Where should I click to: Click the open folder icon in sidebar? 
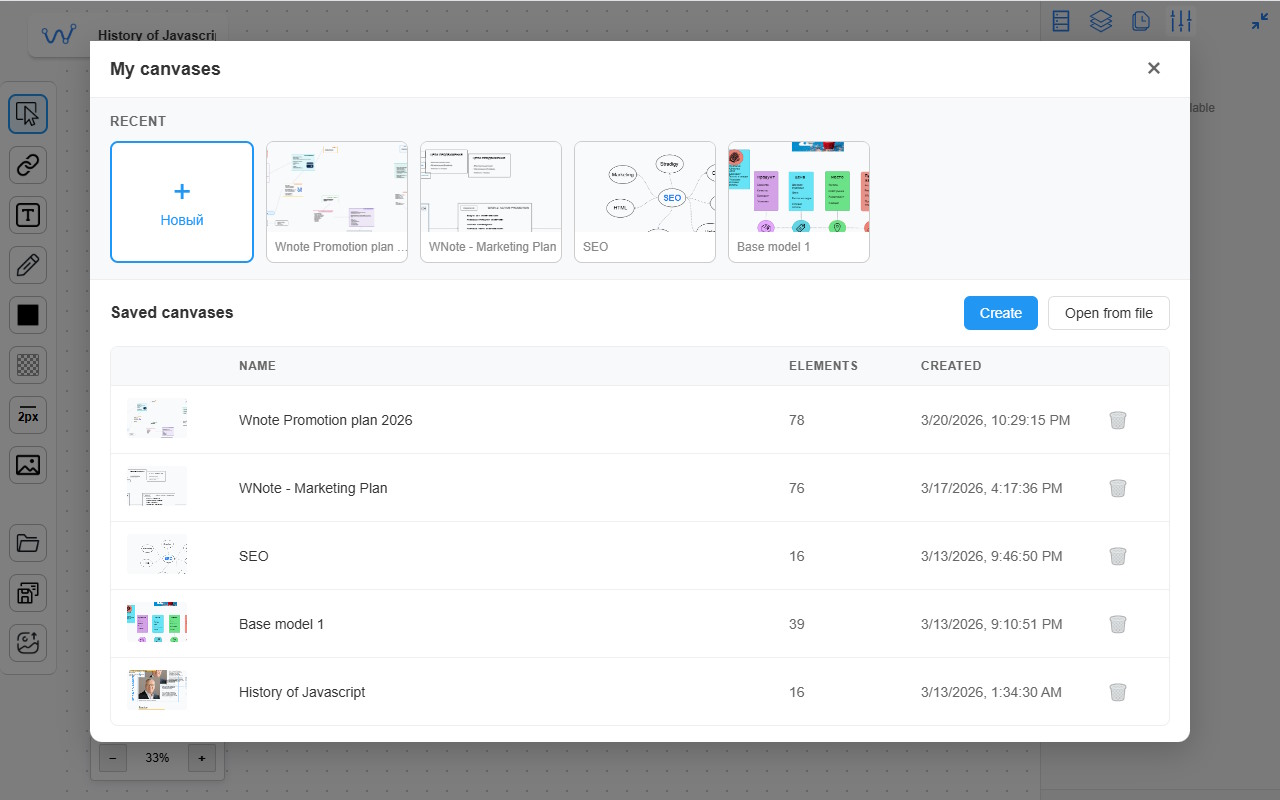(28, 543)
